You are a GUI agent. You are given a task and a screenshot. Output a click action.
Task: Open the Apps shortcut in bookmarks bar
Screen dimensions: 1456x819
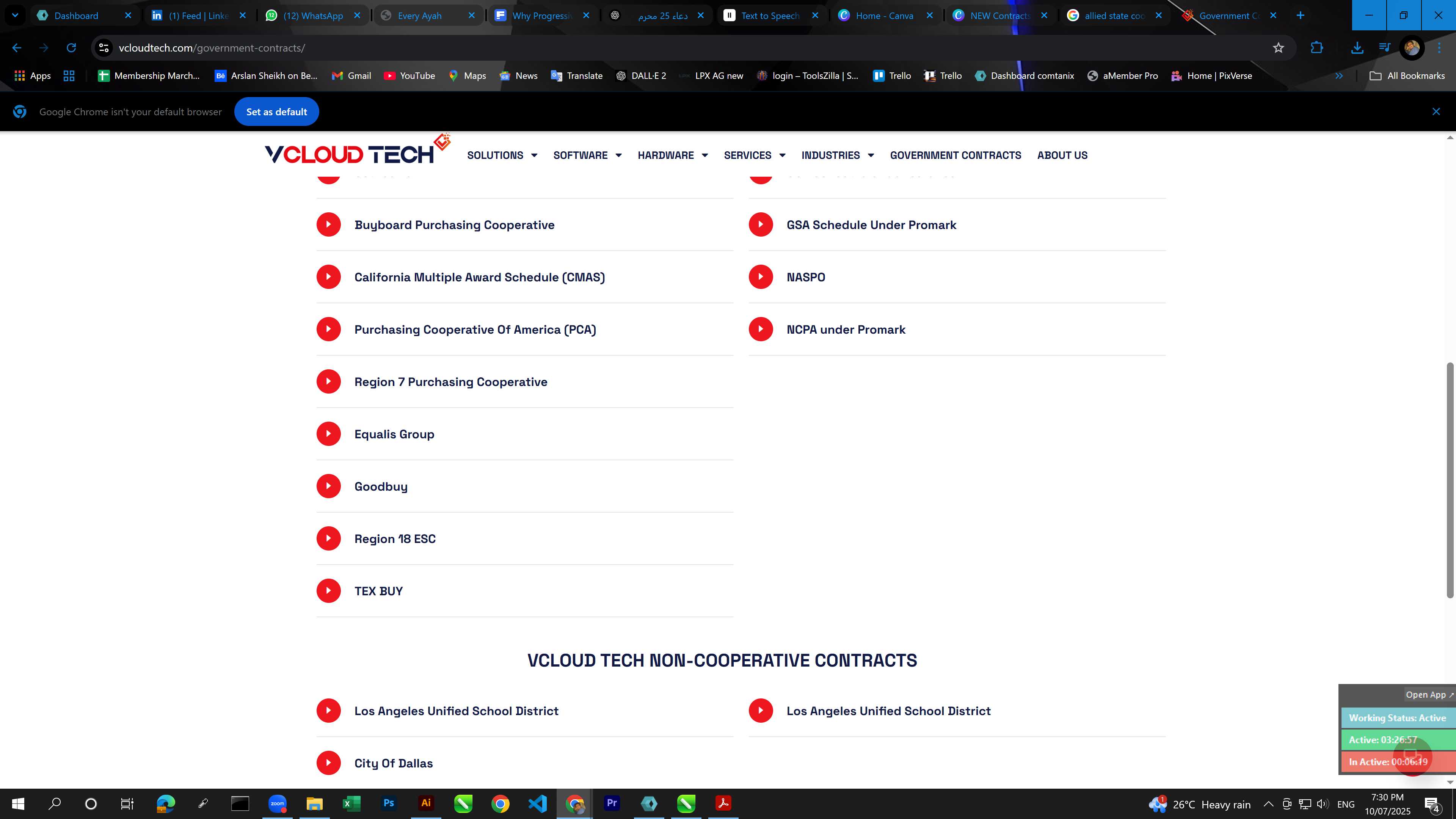[32, 76]
